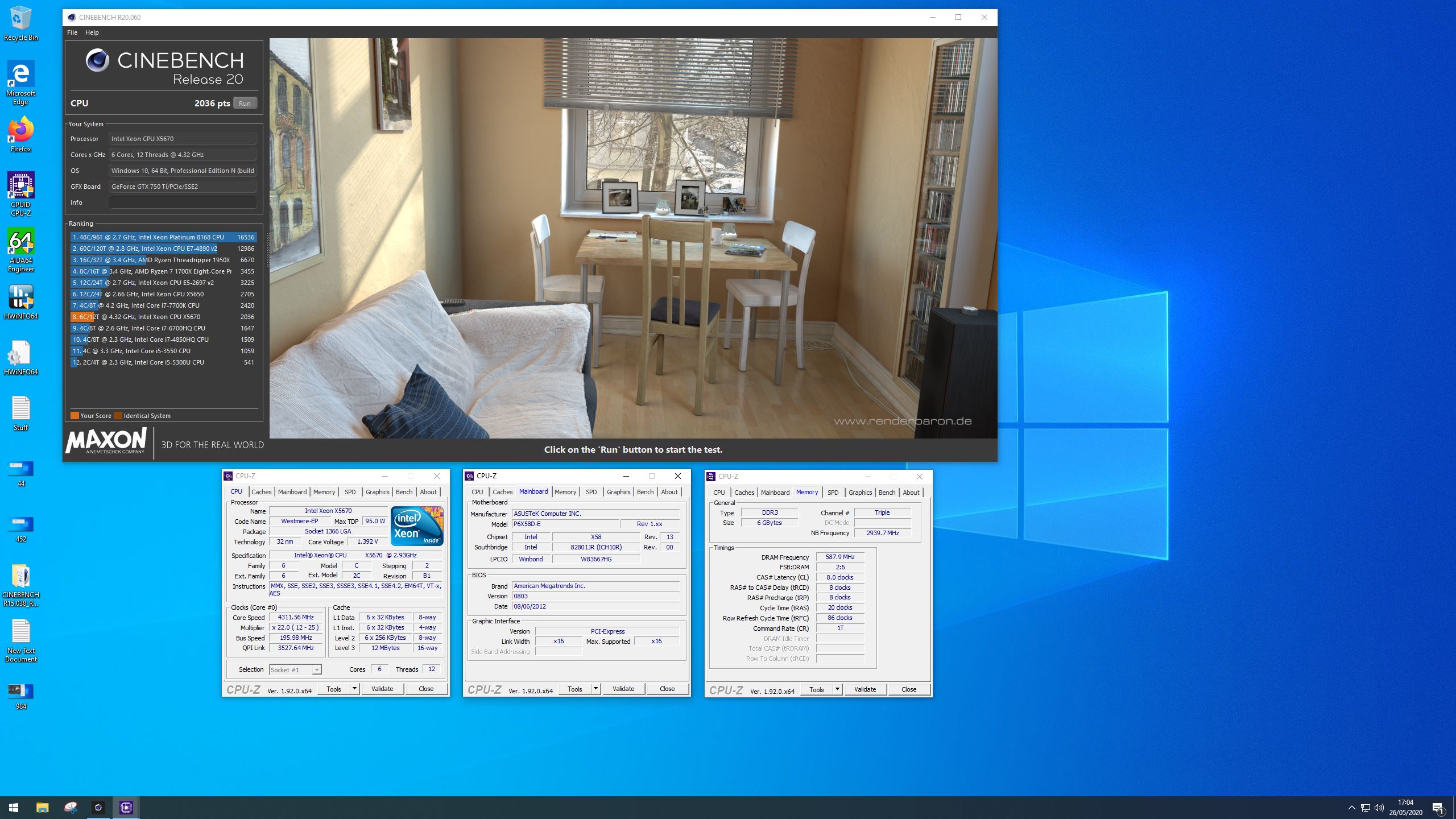Click the title icon of the CPU tab CPU-Z window
This screenshot has width=1456, height=819.
[228, 476]
